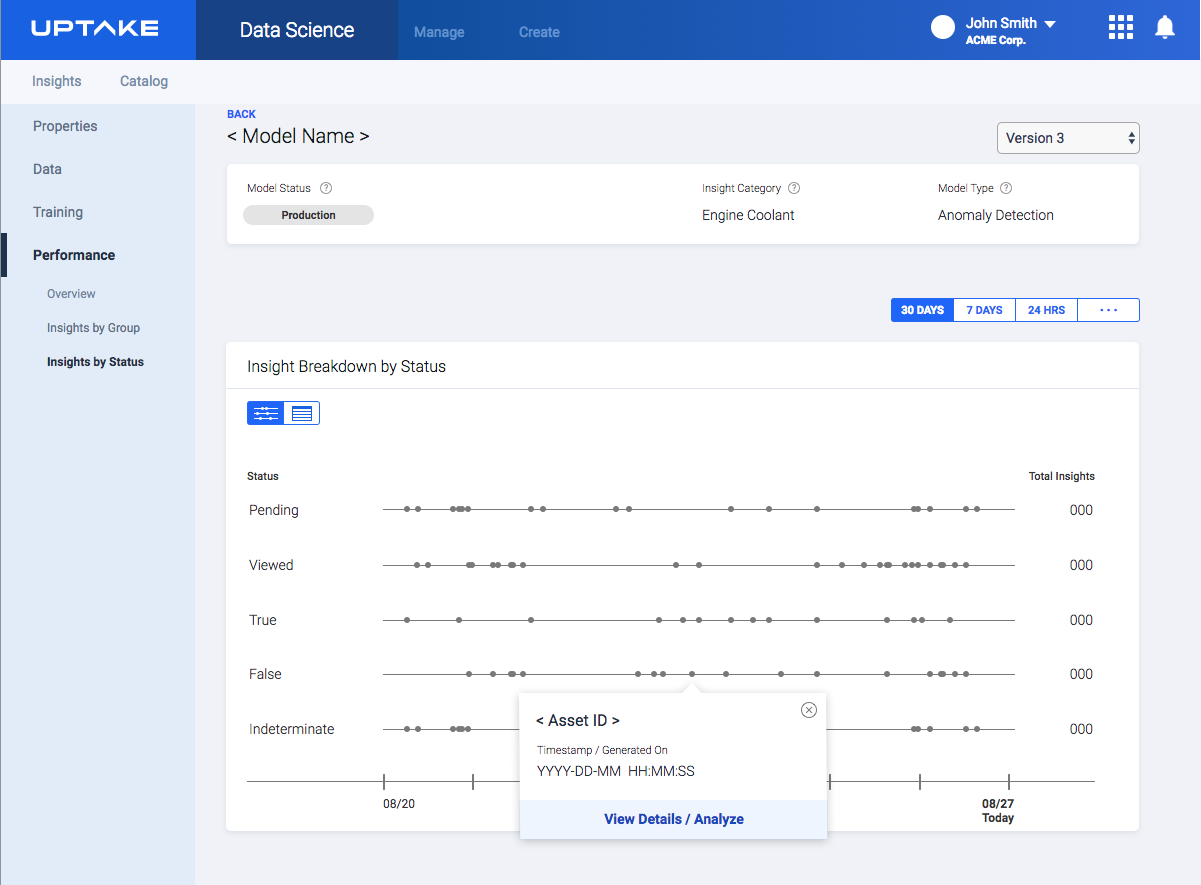Screen dimensions: 1201x885
Task: Switch to the Insights tab
Action: [57, 81]
